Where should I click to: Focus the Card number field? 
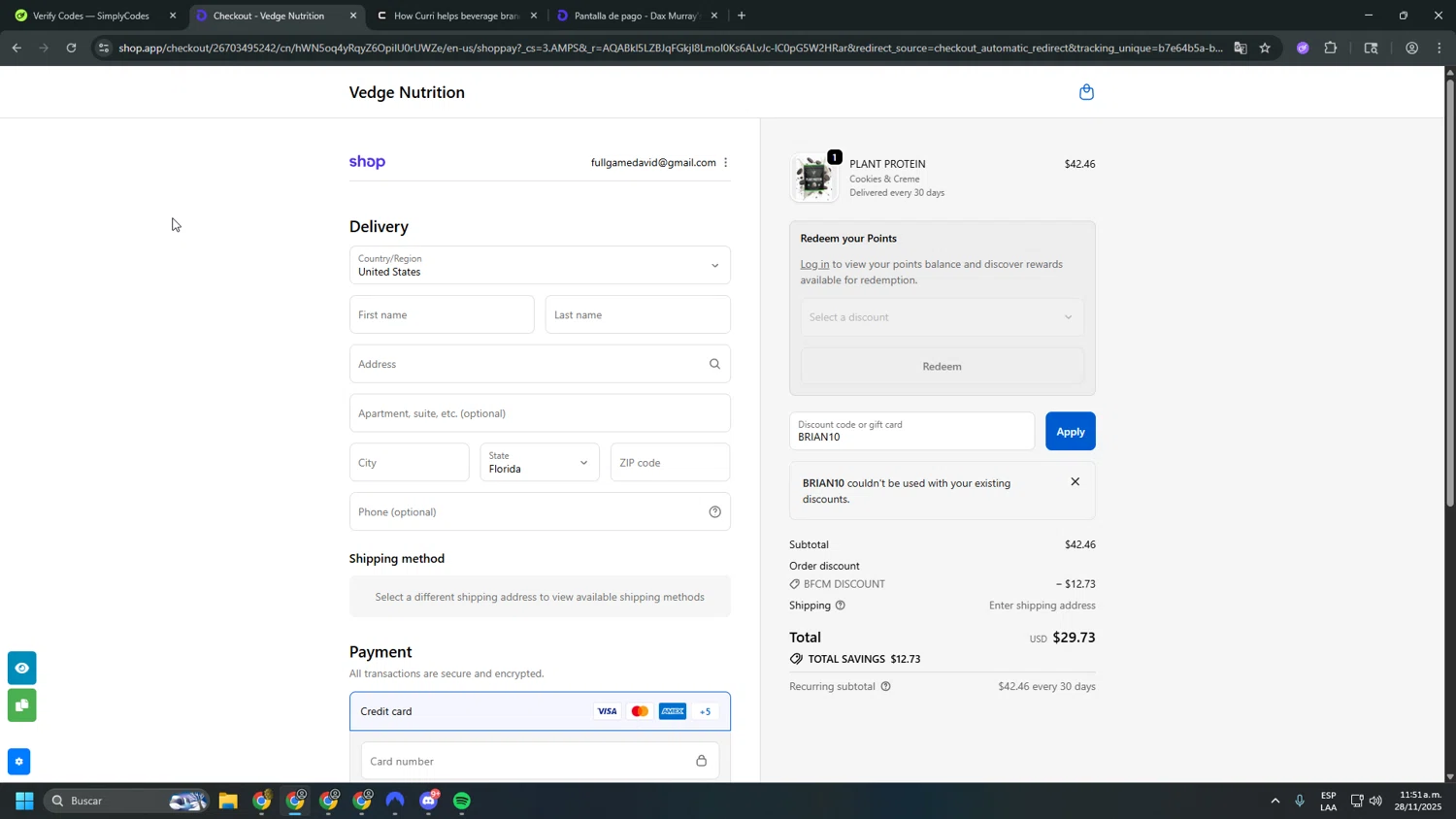click(x=540, y=761)
